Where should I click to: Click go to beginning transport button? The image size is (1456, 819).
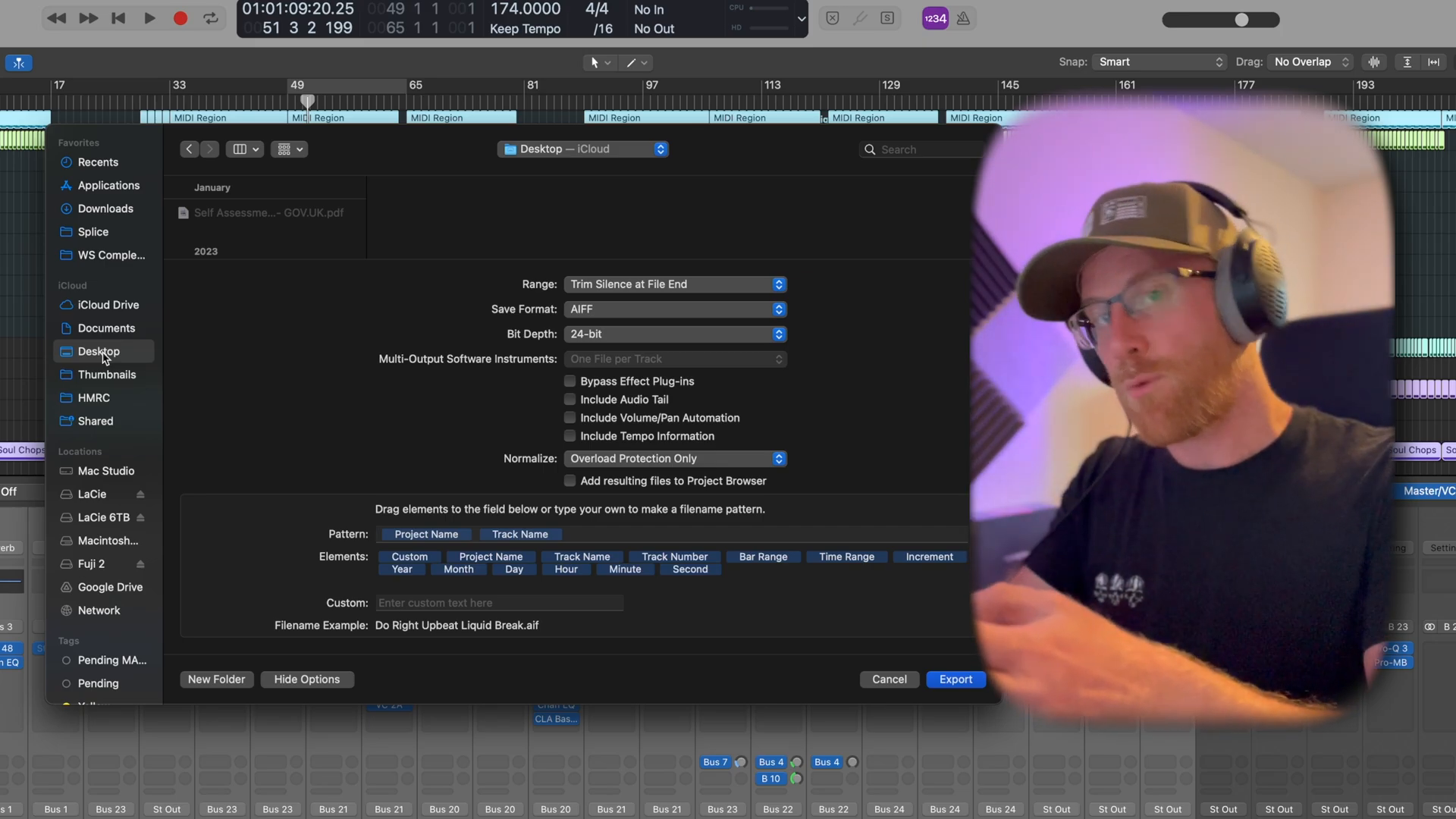118,18
